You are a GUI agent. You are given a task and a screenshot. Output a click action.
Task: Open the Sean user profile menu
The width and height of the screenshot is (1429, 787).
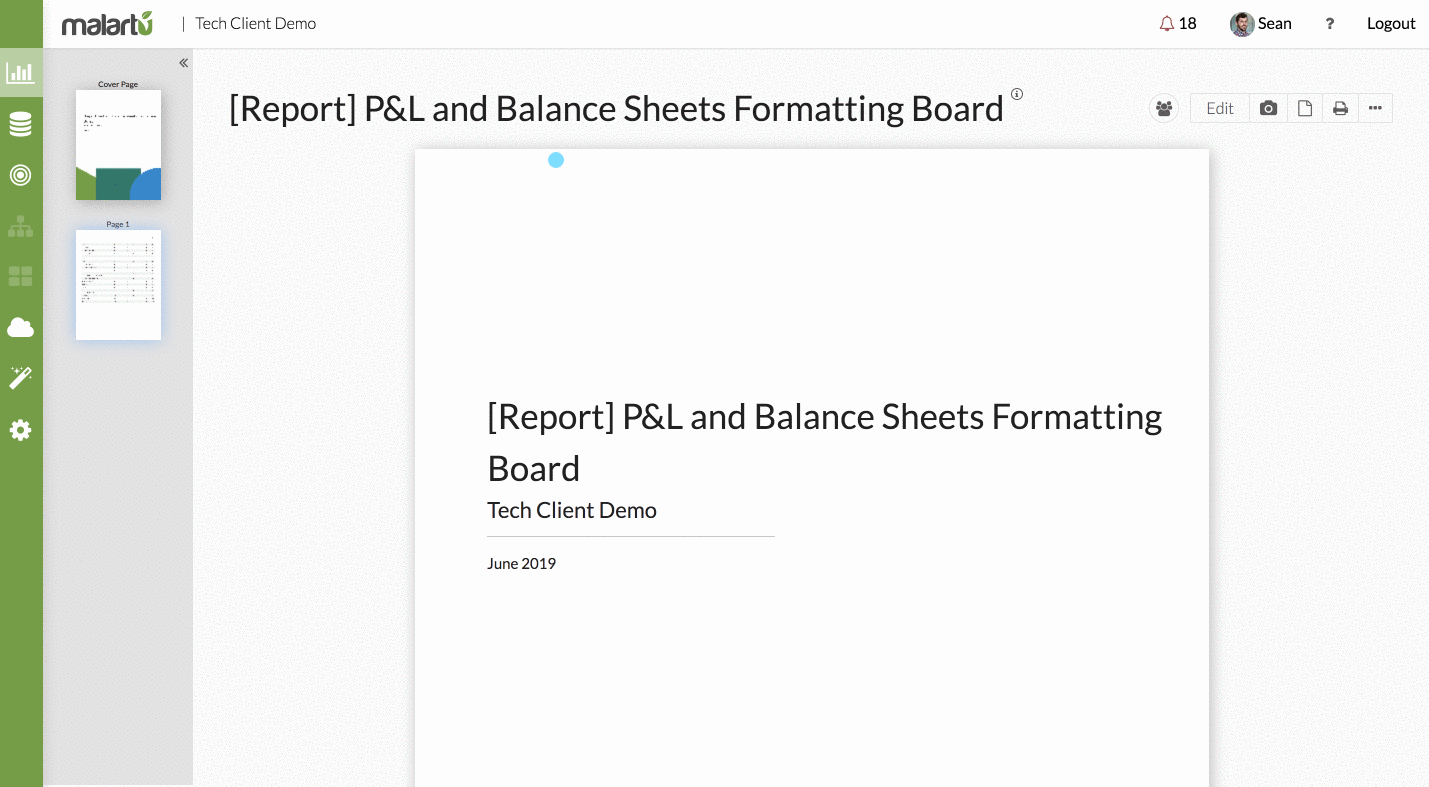tap(1261, 24)
